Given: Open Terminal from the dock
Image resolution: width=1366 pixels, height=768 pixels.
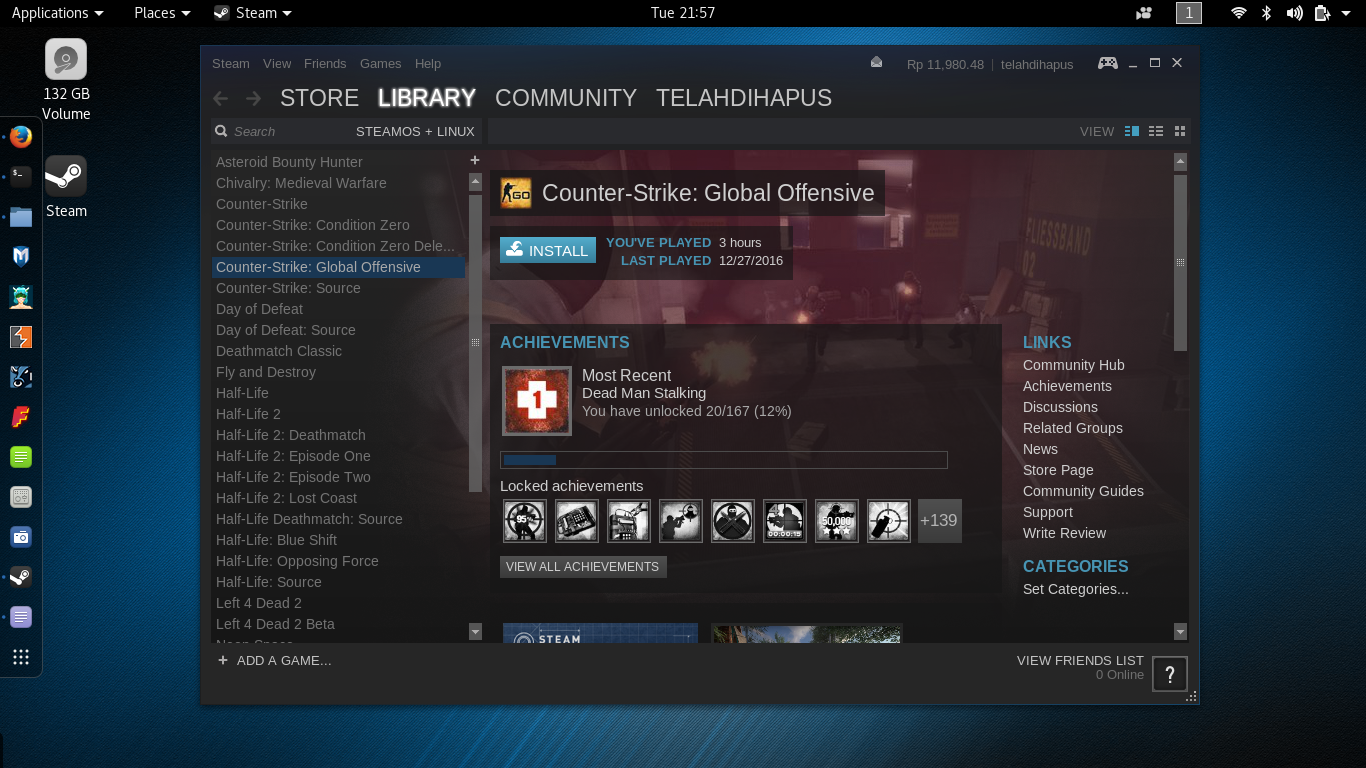Looking at the screenshot, I should [x=21, y=177].
